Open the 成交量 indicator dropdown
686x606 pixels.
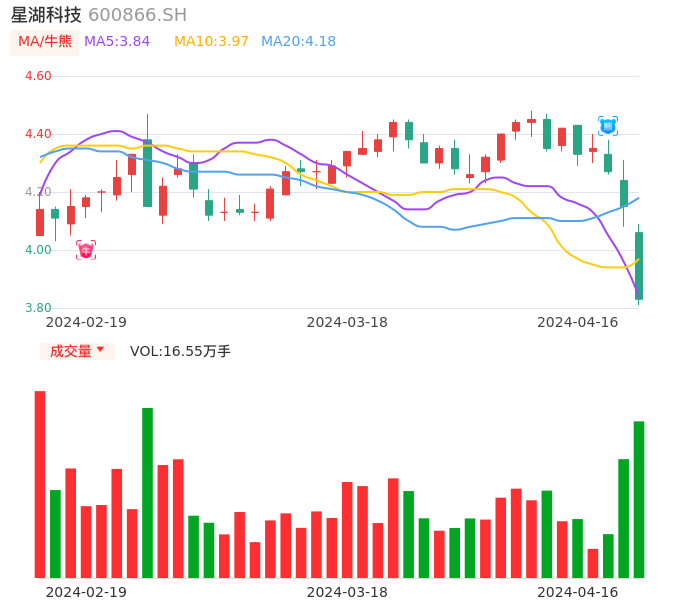77,351
